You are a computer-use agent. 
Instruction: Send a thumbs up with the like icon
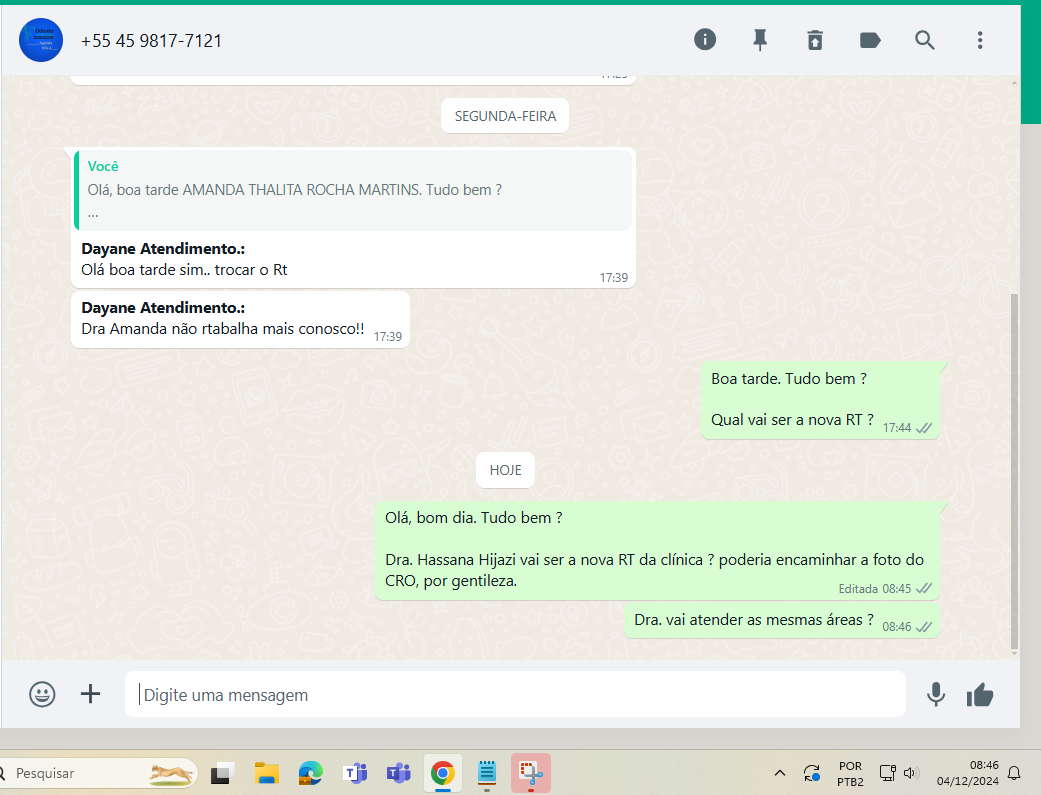tap(980, 695)
